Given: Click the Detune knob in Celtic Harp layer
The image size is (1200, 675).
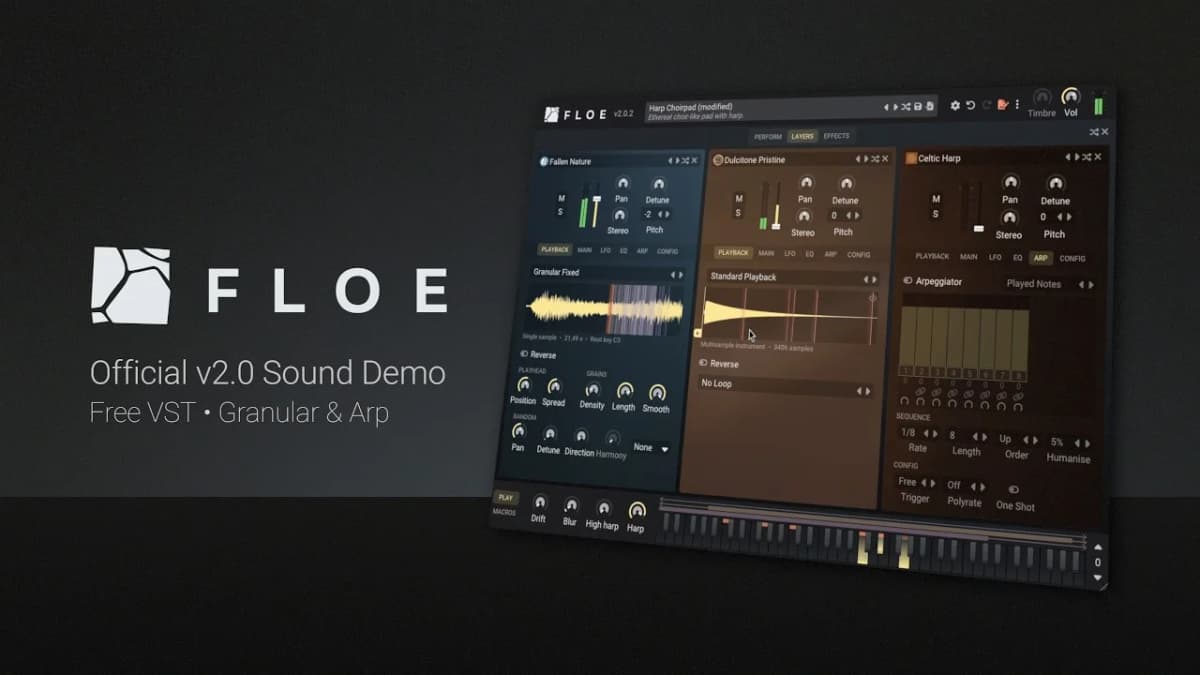Looking at the screenshot, I should tap(1055, 184).
